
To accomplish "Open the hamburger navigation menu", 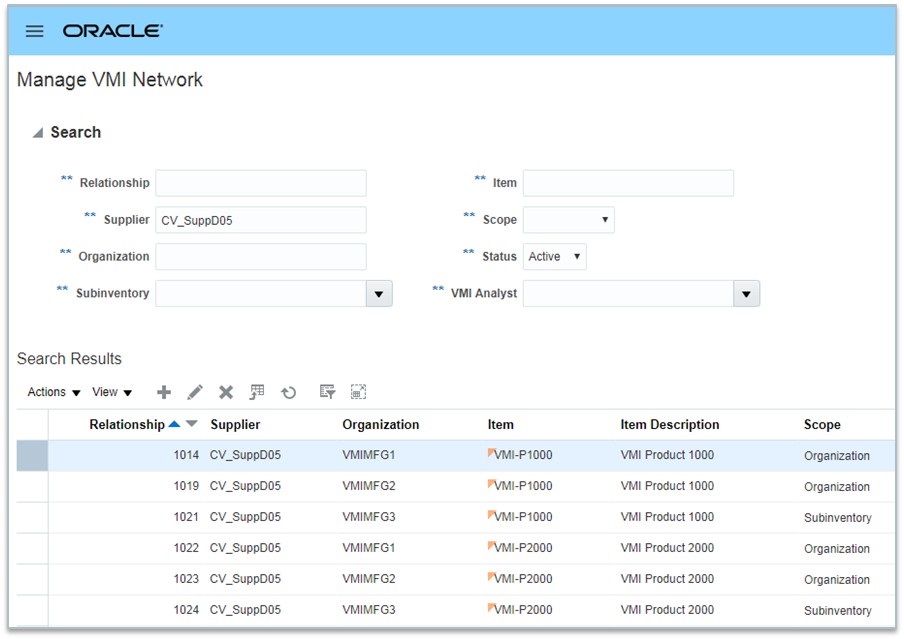I will coord(35,31).
